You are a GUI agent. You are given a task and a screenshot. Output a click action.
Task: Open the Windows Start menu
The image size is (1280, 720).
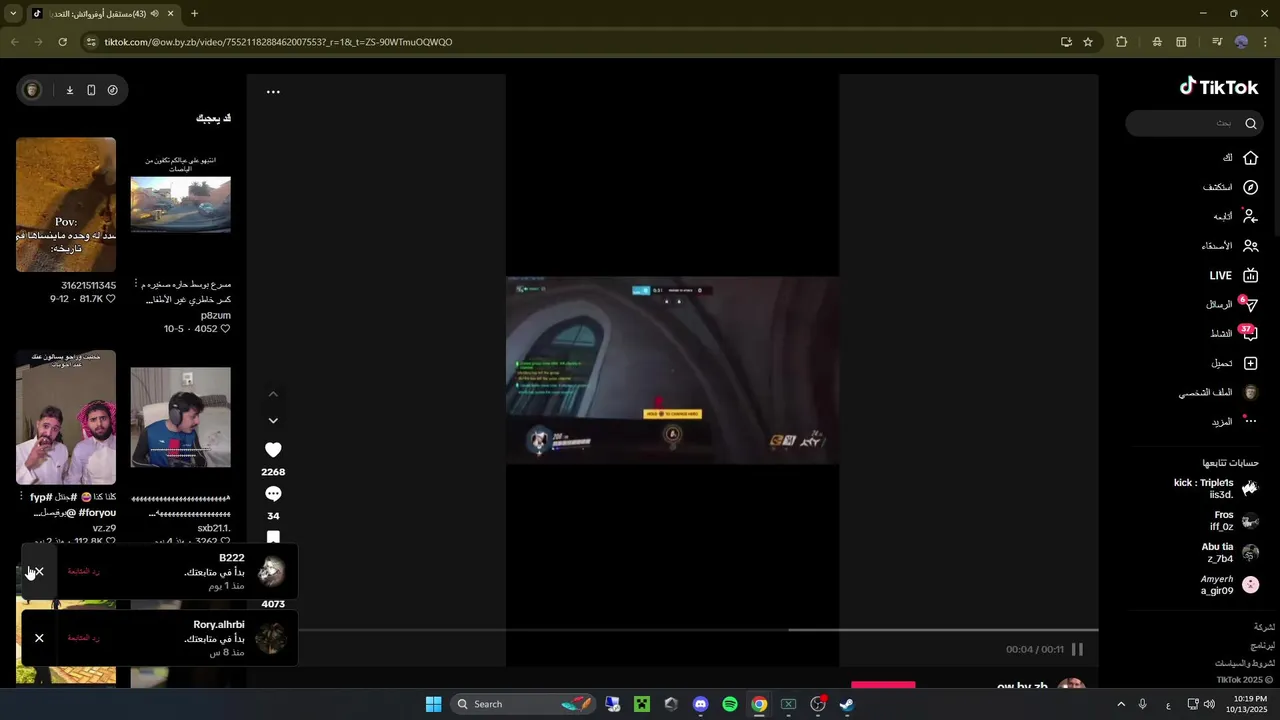click(433, 704)
